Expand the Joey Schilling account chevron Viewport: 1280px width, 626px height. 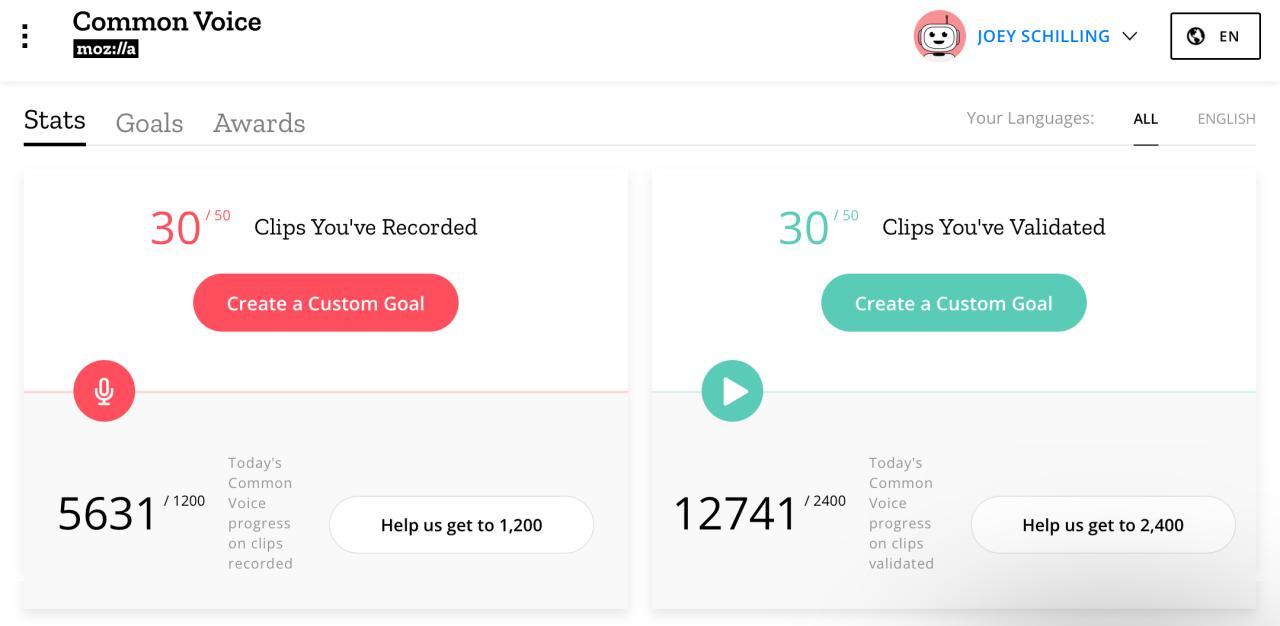[1130, 36]
